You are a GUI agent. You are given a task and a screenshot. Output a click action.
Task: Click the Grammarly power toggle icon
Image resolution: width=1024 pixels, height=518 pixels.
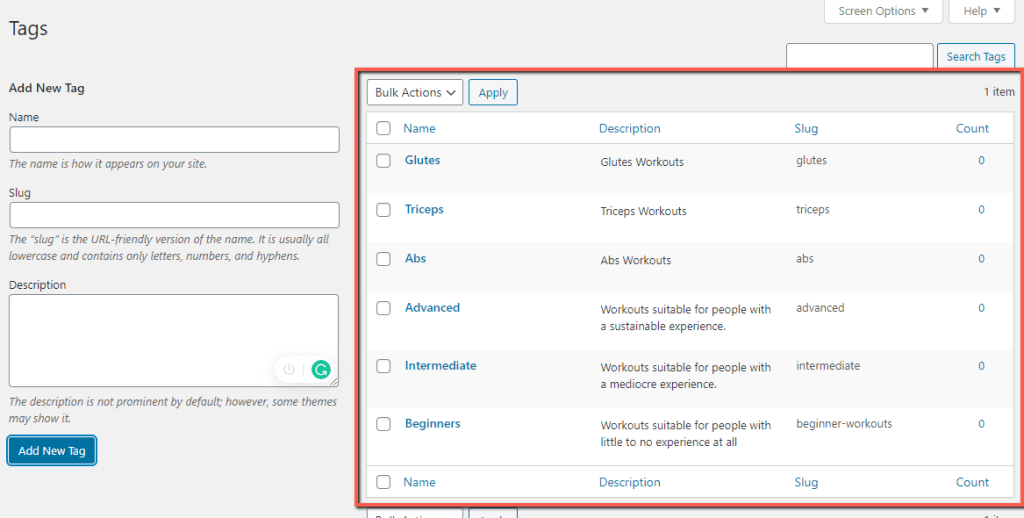289,370
